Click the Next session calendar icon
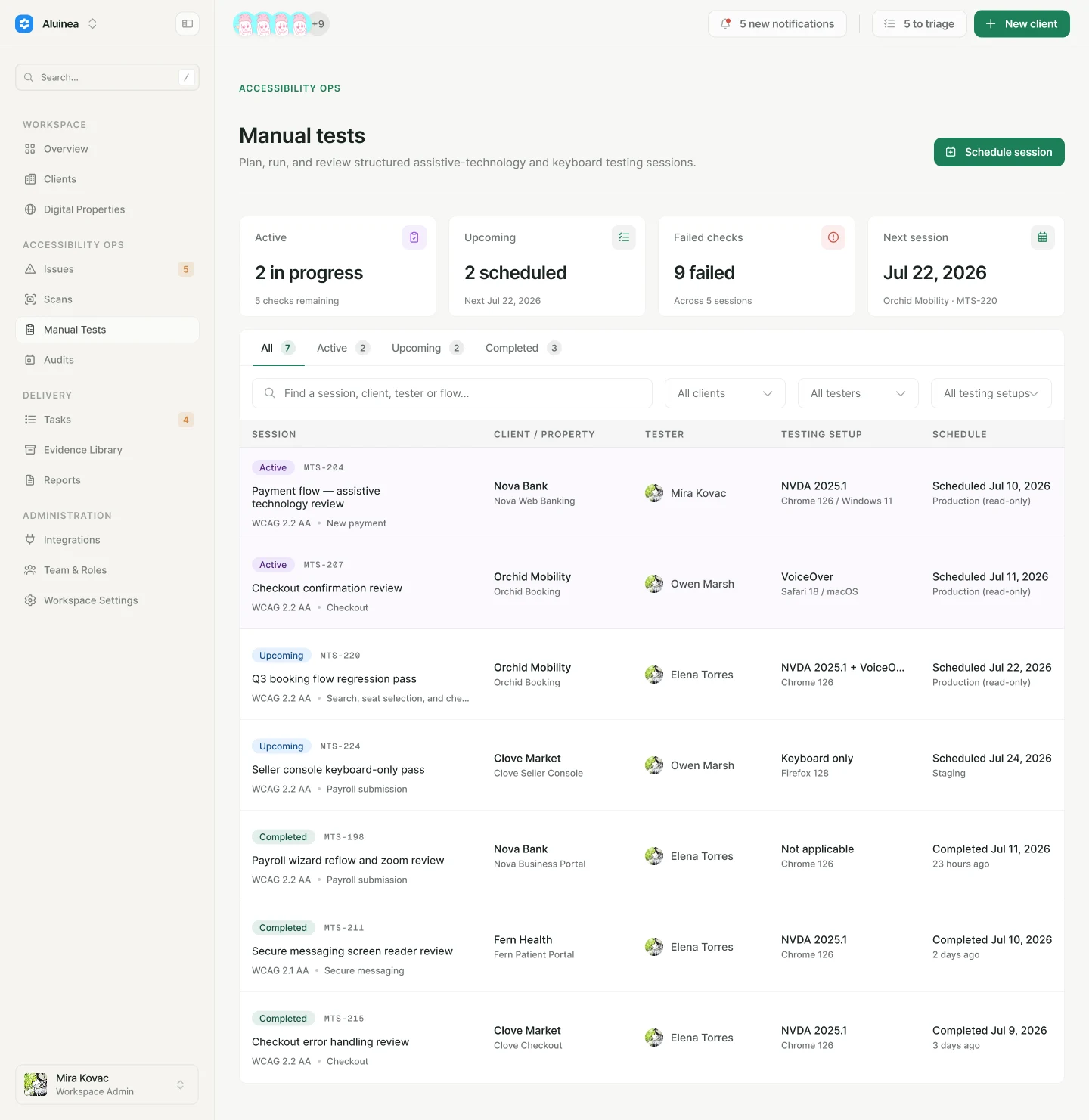 click(1043, 237)
